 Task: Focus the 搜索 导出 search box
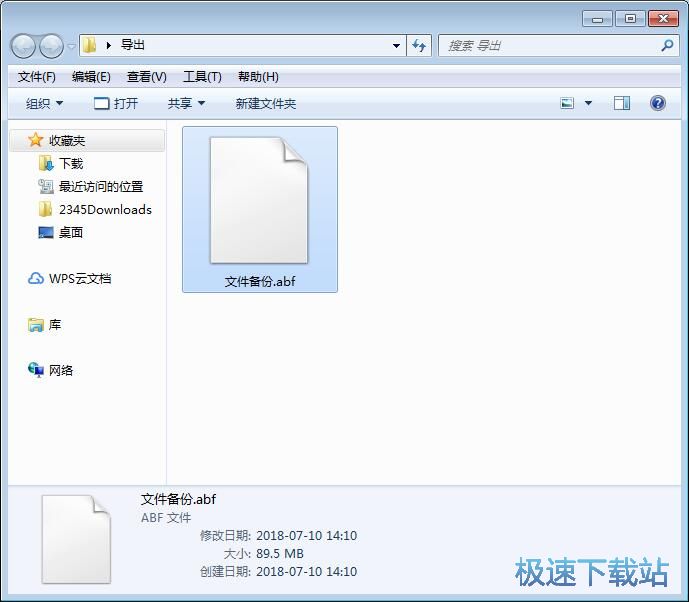click(558, 46)
